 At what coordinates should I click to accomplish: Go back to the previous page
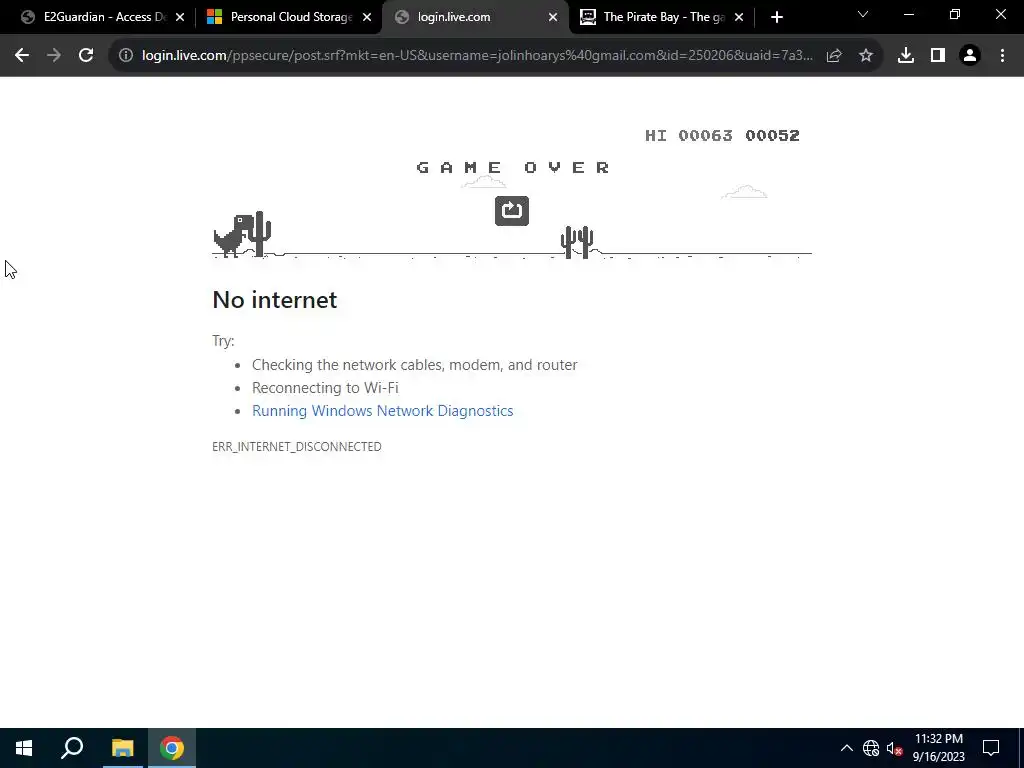(22, 56)
